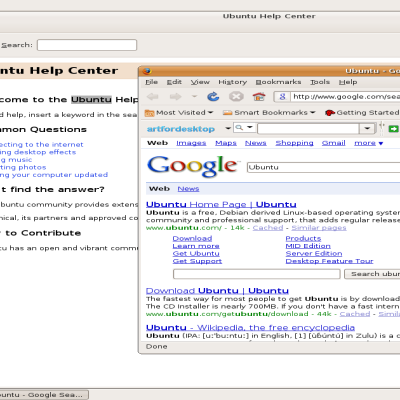Viewport: 400px width, 400px height.
Task: Click the magnifier search-engine icon in the toolbar
Action: (239, 127)
